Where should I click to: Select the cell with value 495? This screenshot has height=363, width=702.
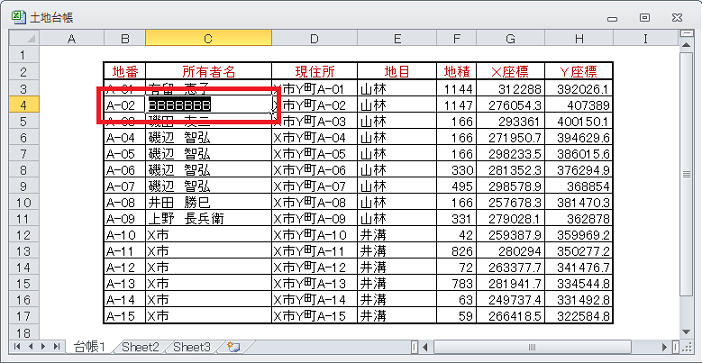[x=457, y=186]
